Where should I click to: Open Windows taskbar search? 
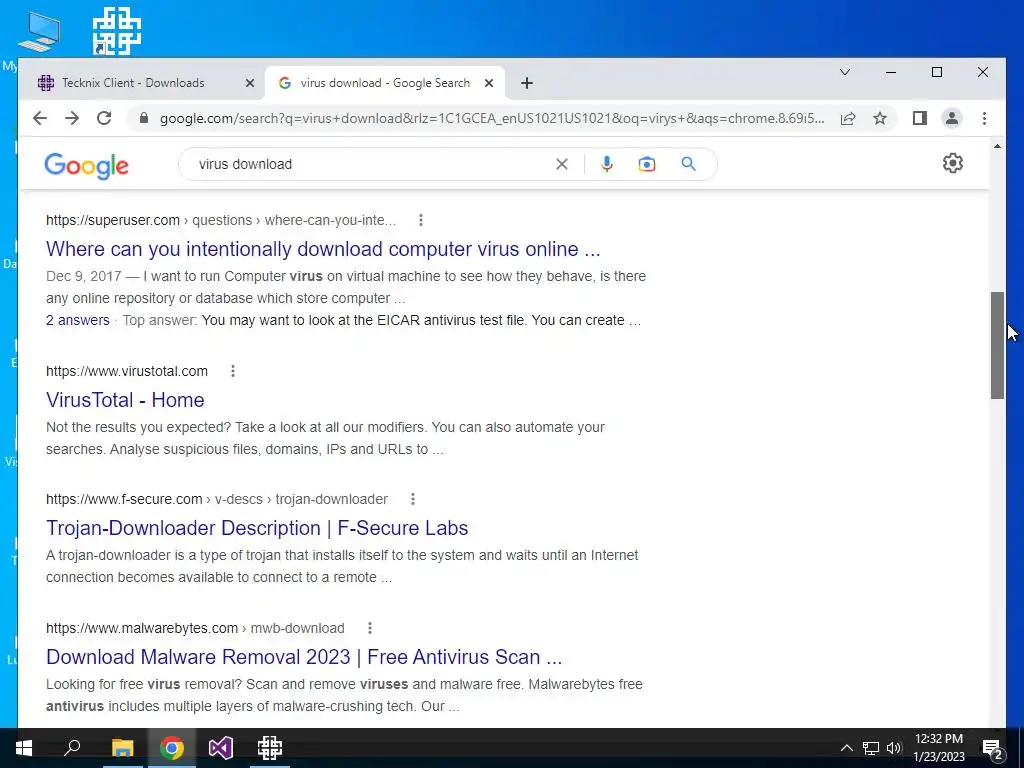(x=72, y=748)
